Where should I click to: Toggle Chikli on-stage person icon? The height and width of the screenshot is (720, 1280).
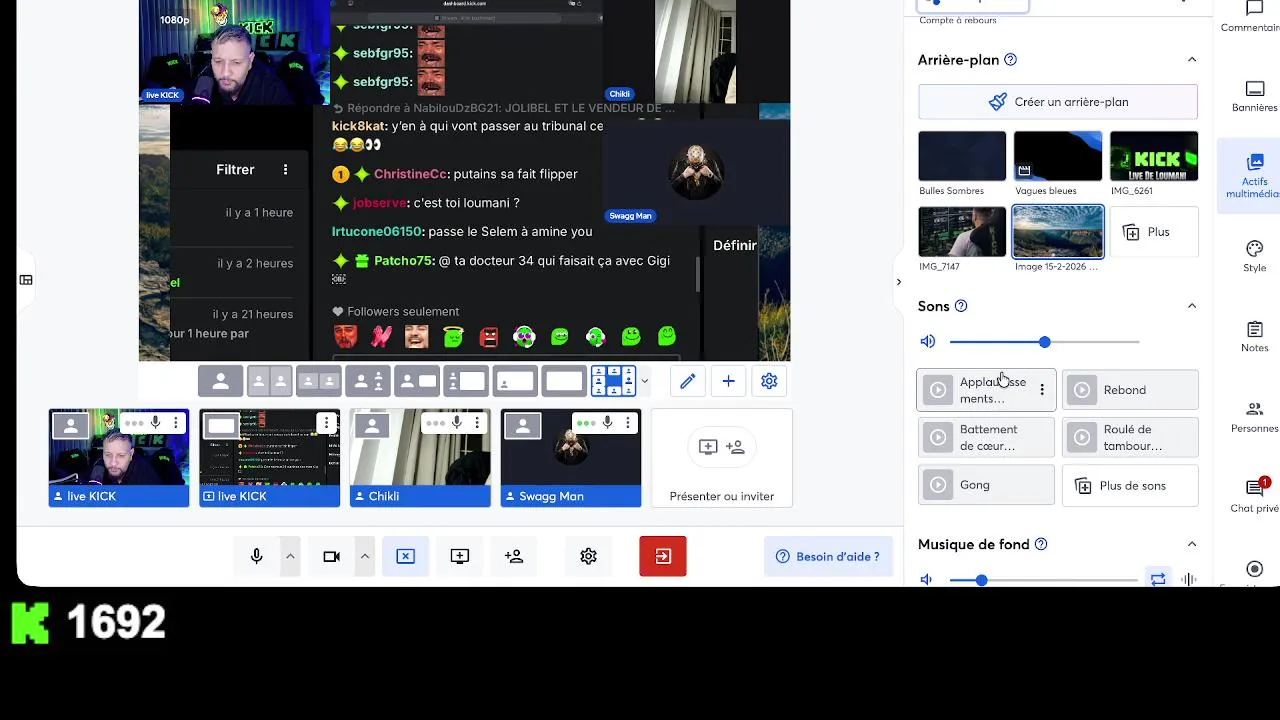coord(372,427)
